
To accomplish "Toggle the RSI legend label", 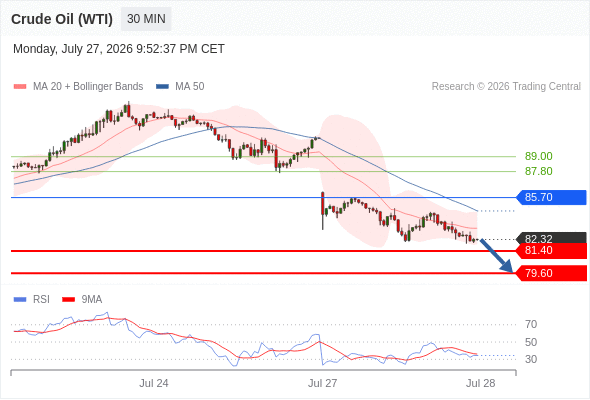I will pyautogui.click(x=41, y=300).
